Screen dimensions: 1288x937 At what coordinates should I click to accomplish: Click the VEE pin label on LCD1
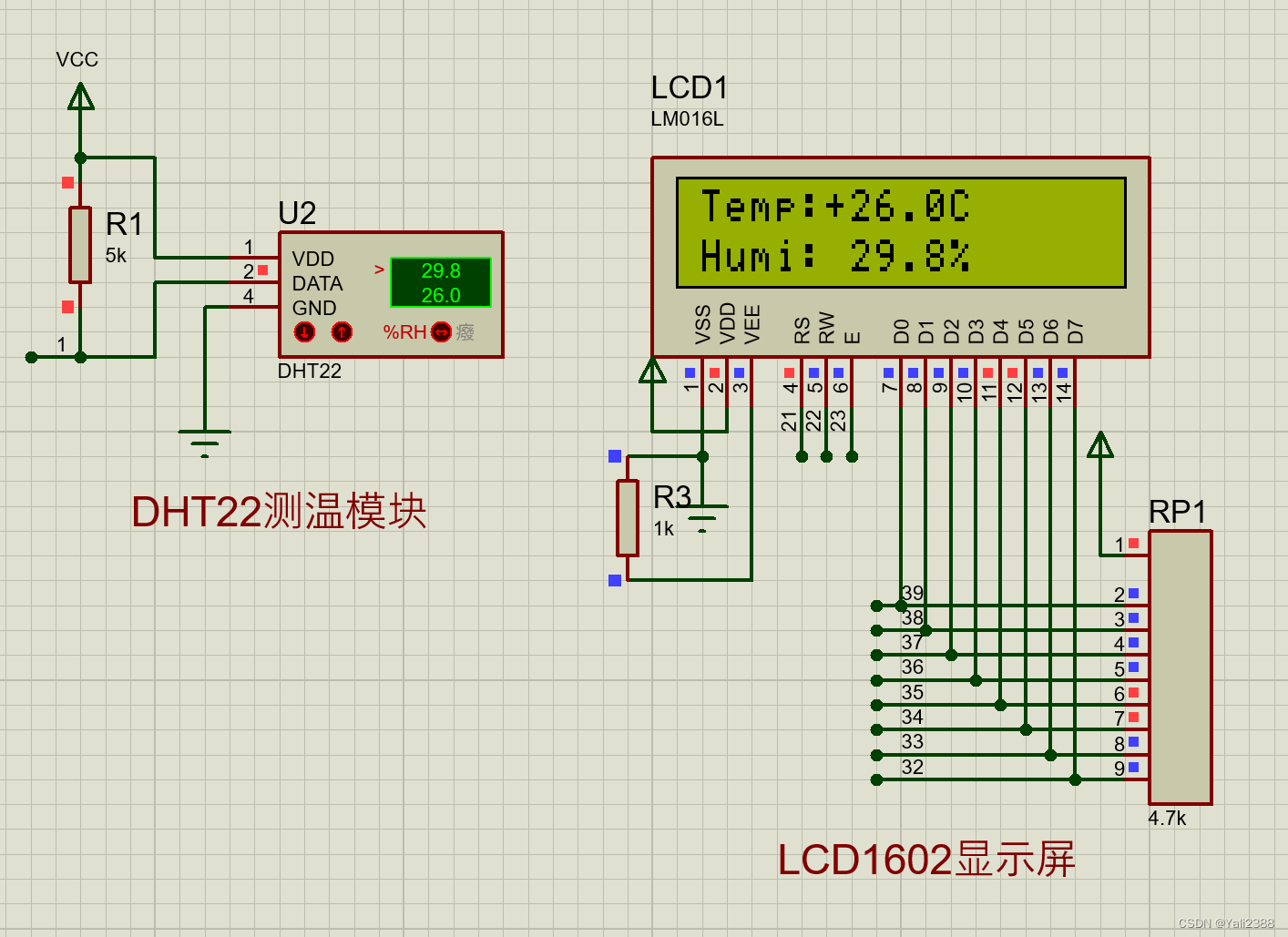(x=751, y=324)
